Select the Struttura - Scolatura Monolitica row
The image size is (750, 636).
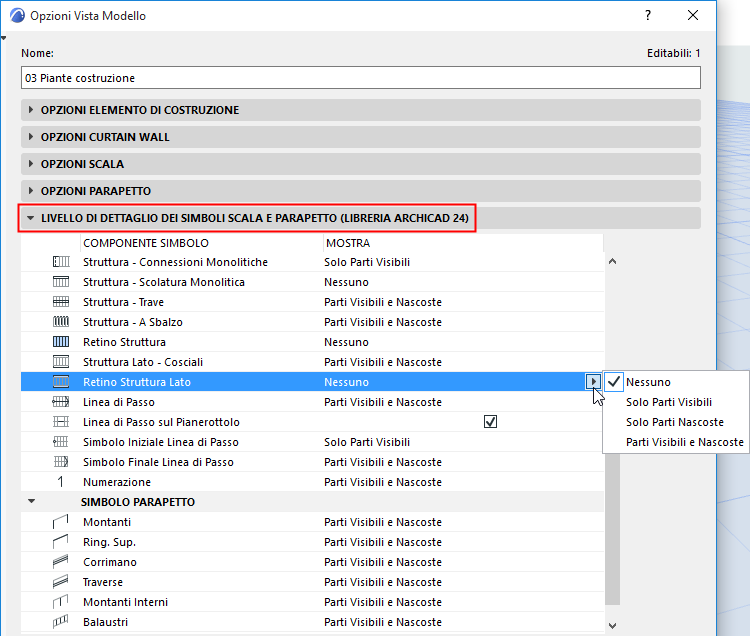coord(312,282)
